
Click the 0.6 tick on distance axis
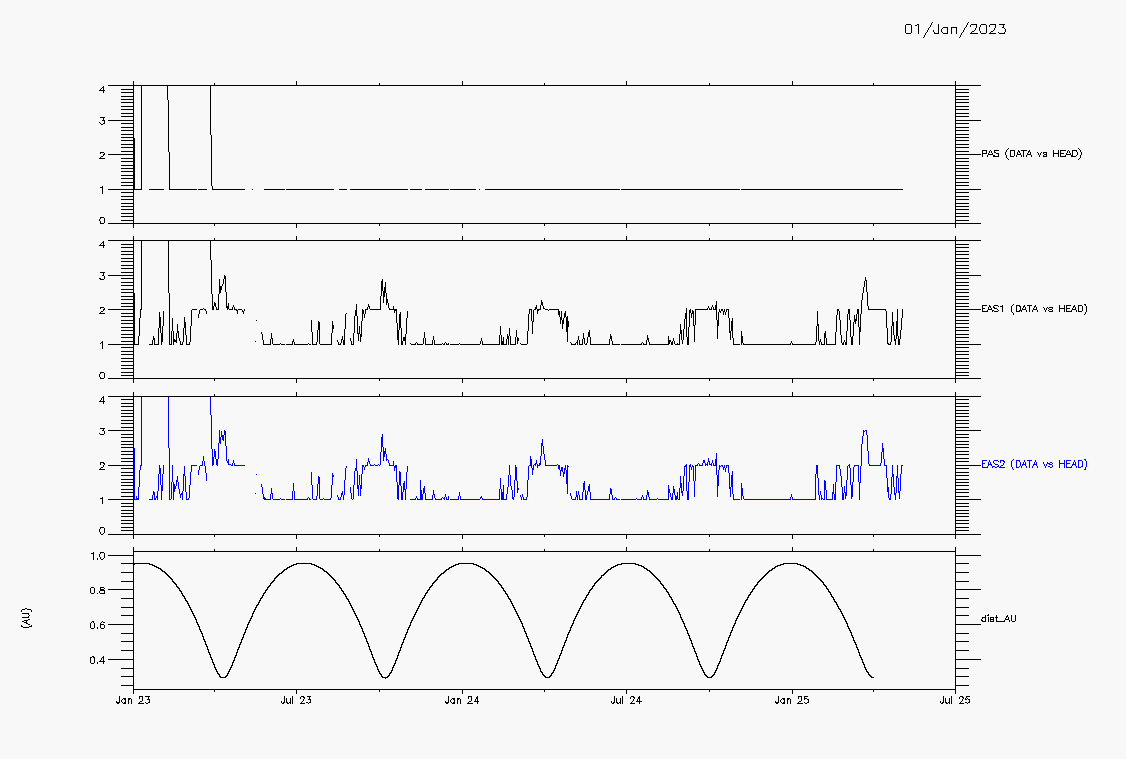click(x=98, y=625)
